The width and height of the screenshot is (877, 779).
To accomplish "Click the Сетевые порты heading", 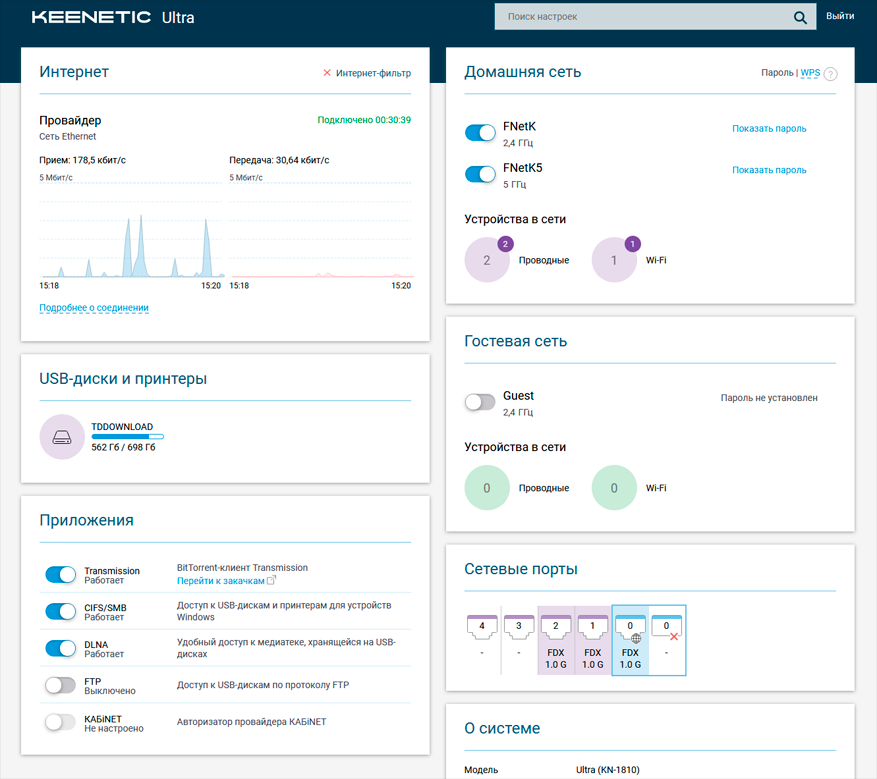I will point(521,569).
